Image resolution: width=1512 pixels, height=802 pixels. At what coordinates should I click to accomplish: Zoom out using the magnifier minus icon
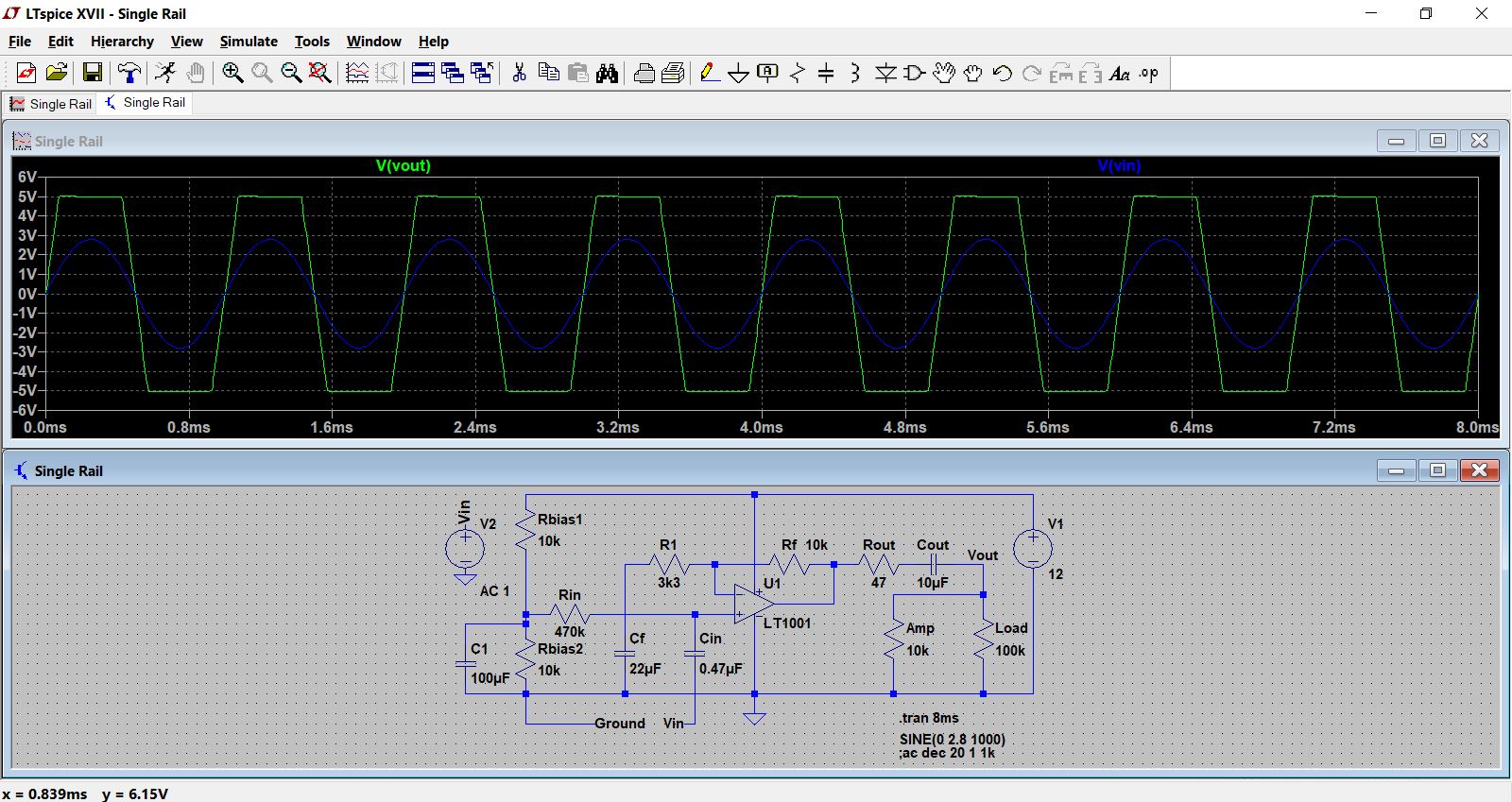pyautogui.click(x=291, y=73)
